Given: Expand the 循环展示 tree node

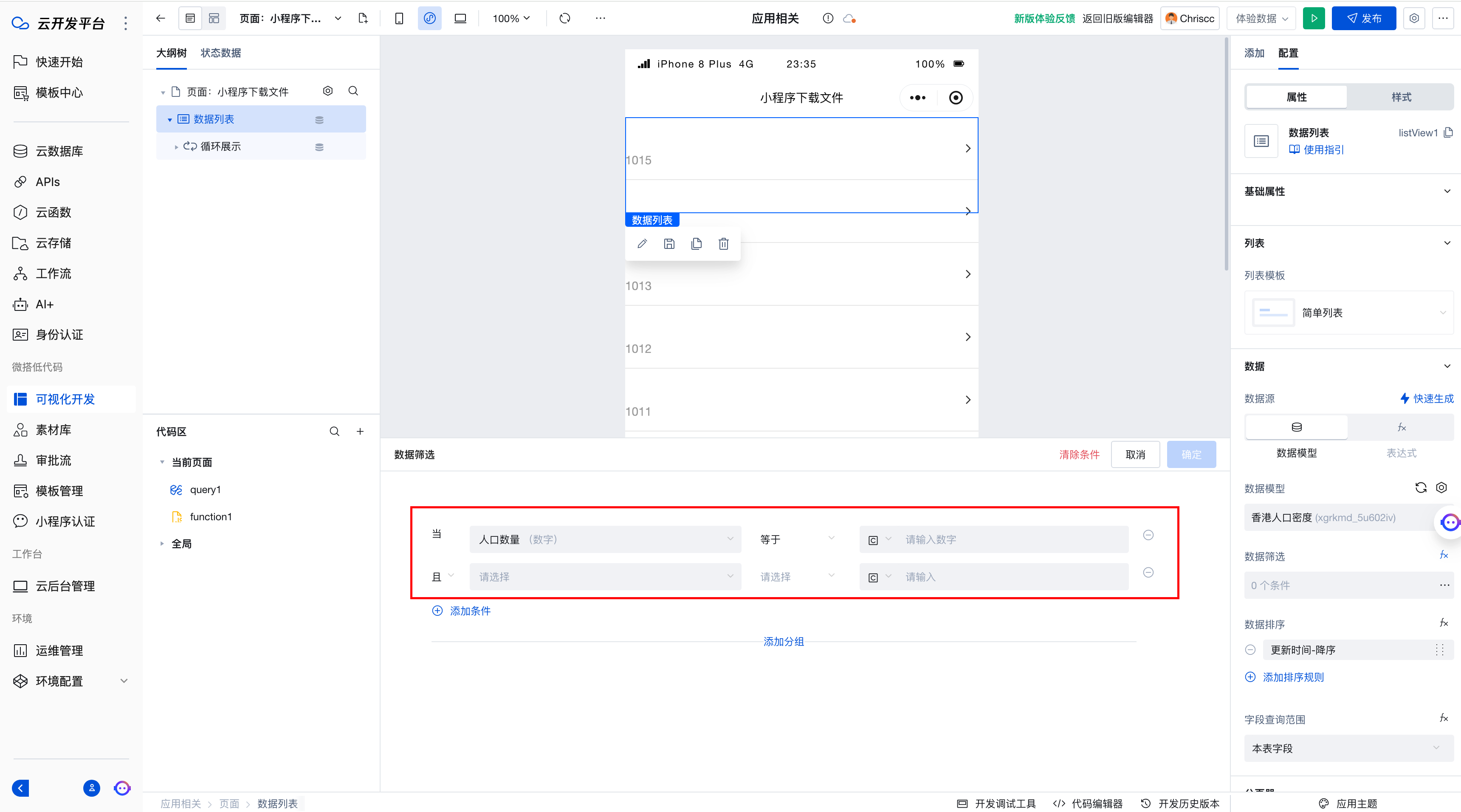Looking at the screenshot, I should pyautogui.click(x=176, y=147).
